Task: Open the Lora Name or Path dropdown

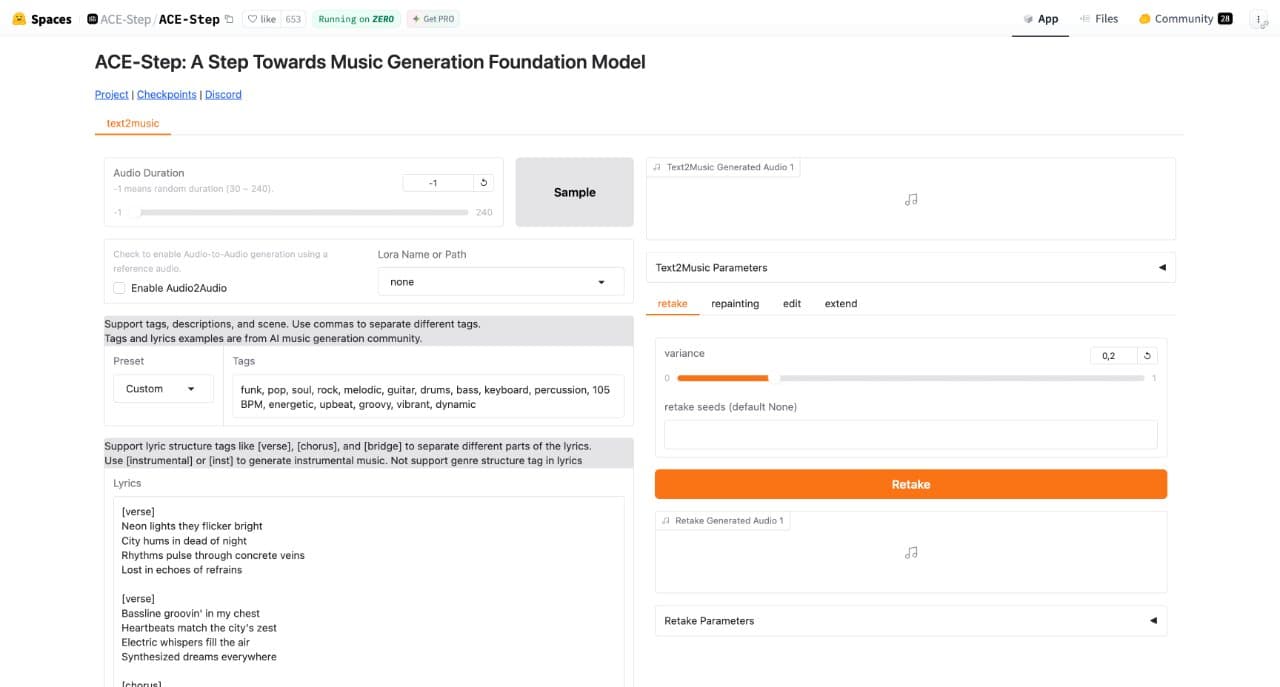Action: pyautogui.click(x=500, y=282)
